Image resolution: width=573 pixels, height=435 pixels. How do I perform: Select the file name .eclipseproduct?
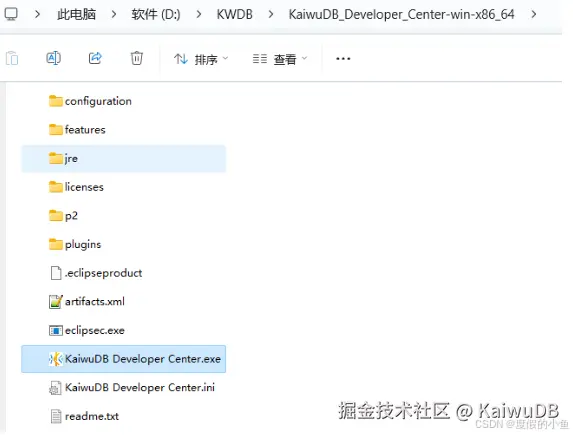pos(103,273)
